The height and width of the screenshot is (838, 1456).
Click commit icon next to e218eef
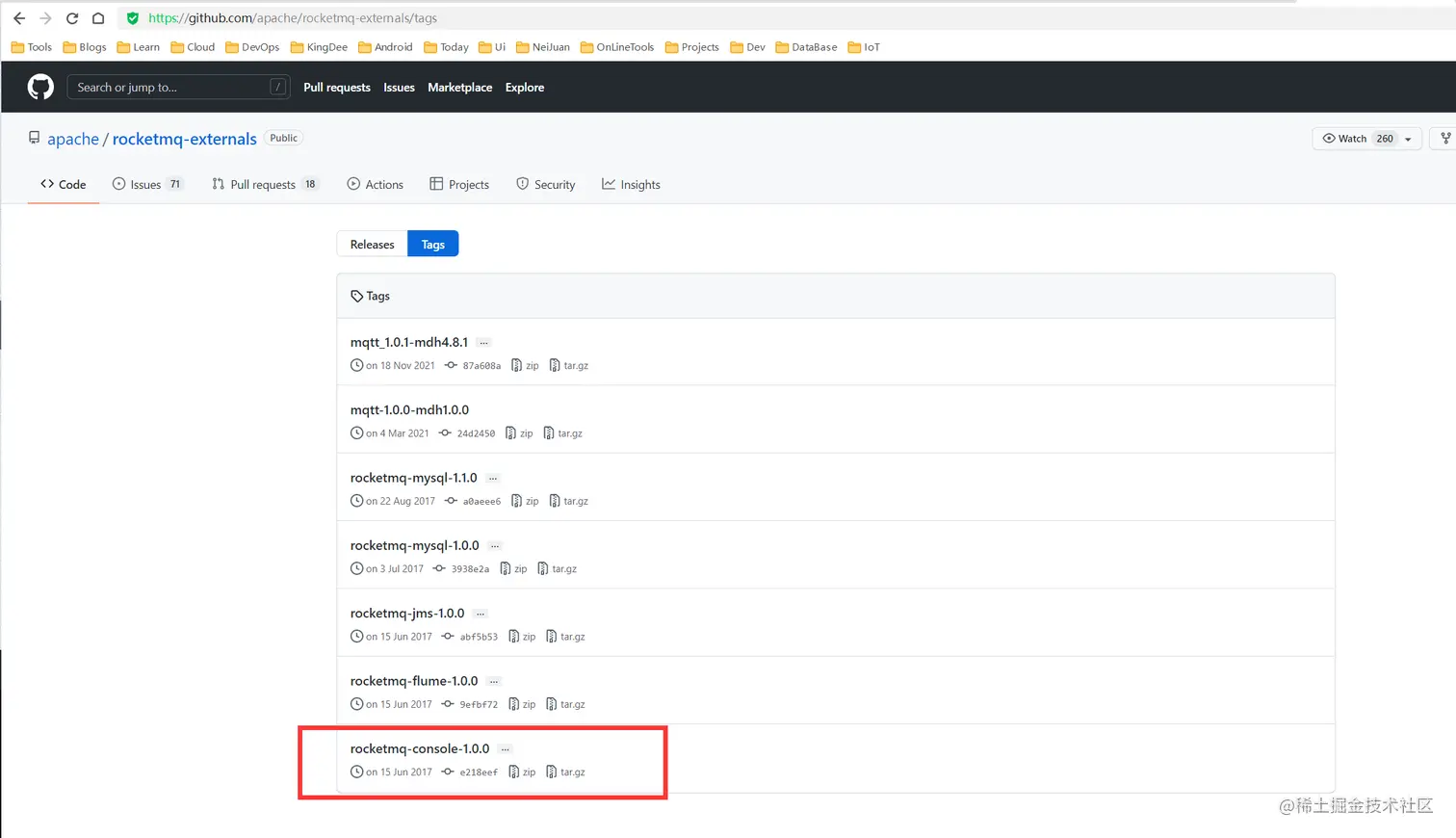click(448, 773)
